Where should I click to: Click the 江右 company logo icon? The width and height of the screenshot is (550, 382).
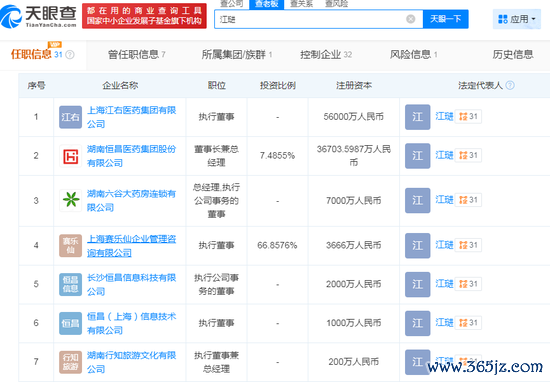(71, 117)
